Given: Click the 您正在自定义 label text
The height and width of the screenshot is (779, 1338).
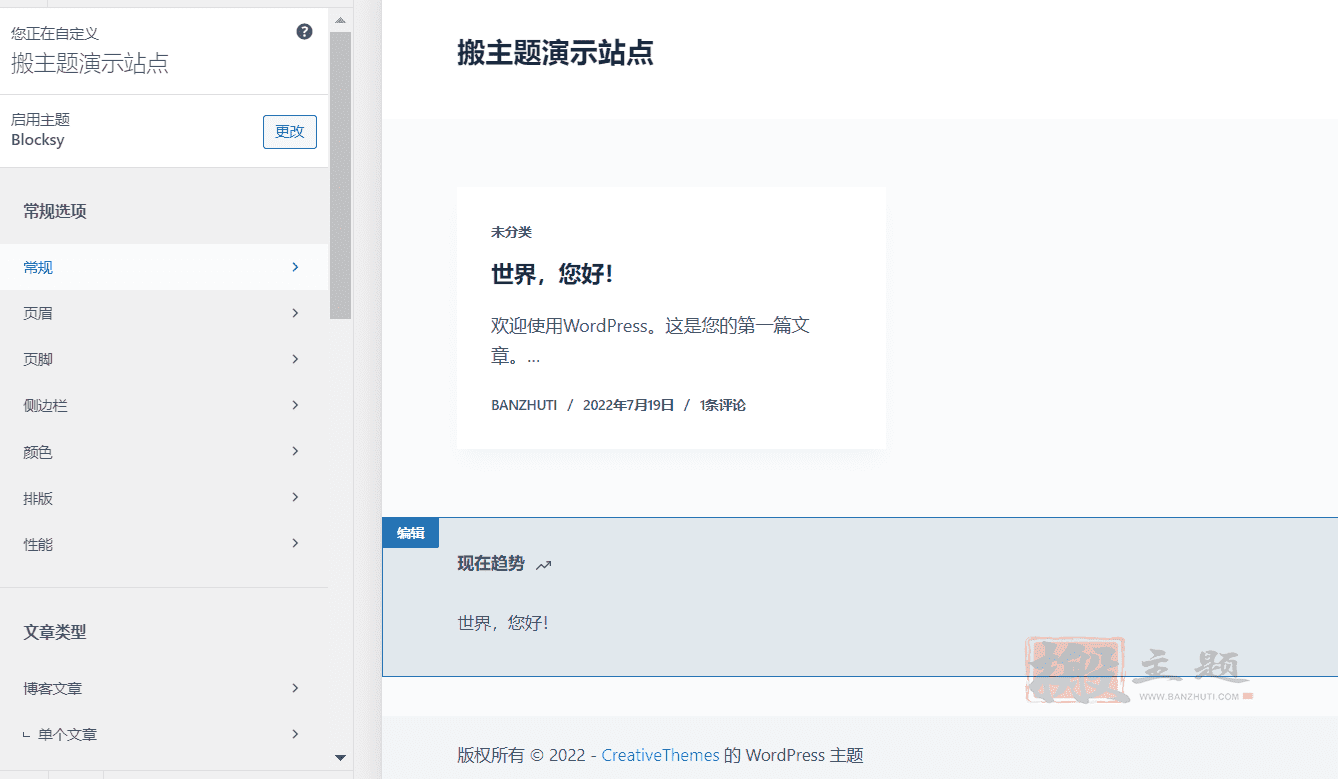Looking at the screenshot, I should pyautogui.click(x=55, y=34).
